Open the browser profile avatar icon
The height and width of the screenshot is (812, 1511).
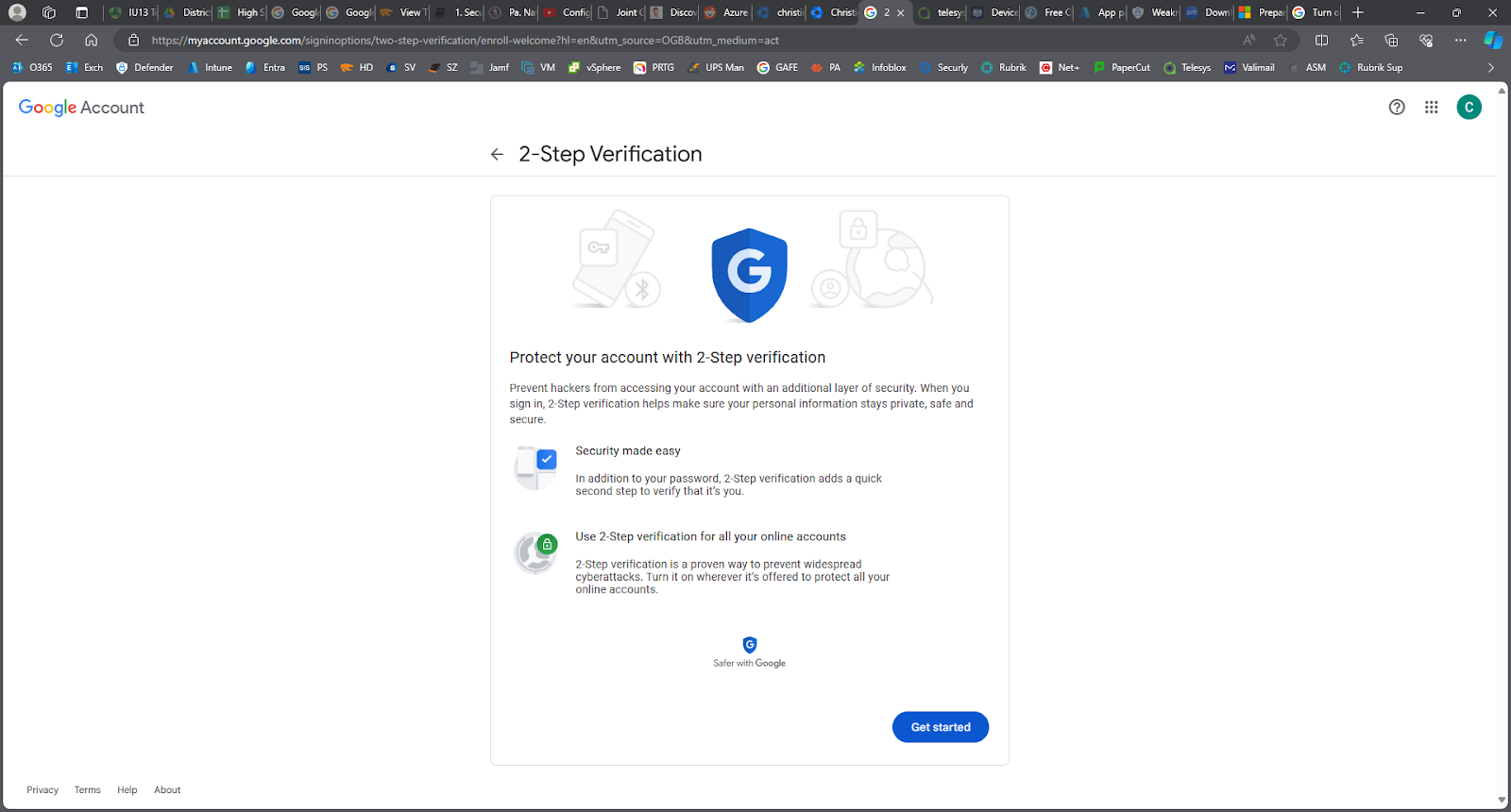pyautogui.click(x=17, y=12)
